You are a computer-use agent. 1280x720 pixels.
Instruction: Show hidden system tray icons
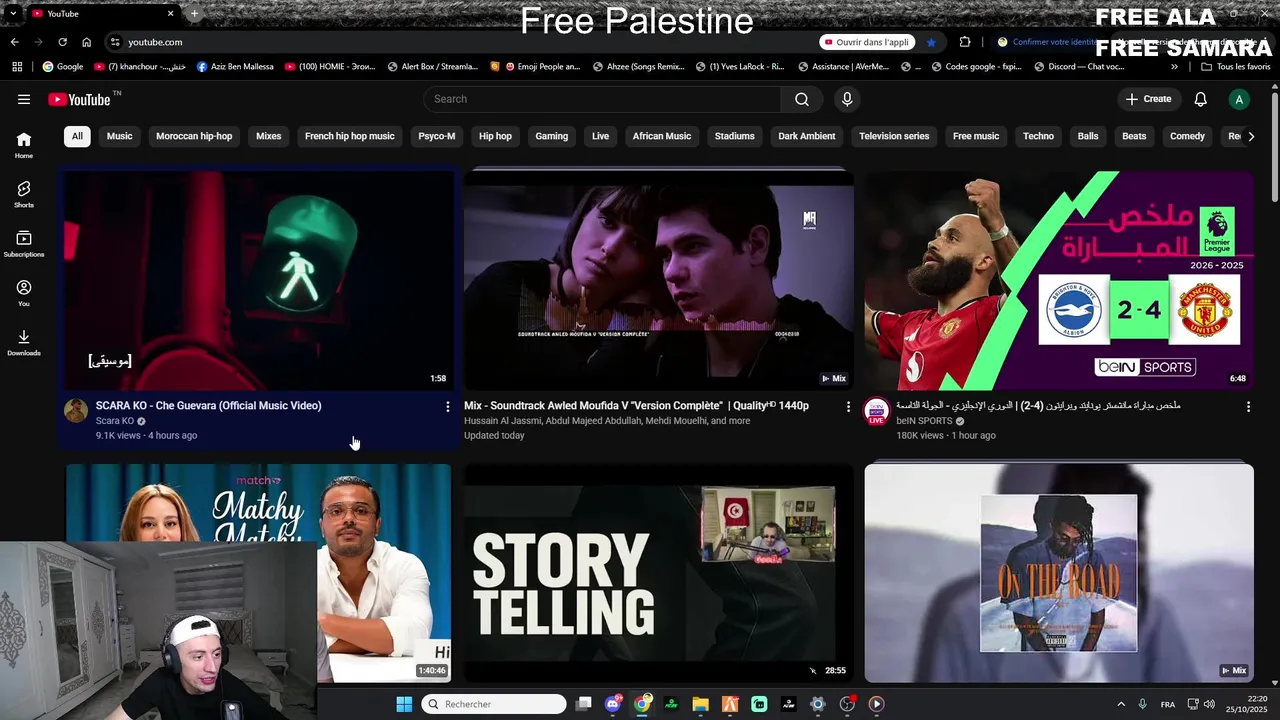click(1121, 704)
